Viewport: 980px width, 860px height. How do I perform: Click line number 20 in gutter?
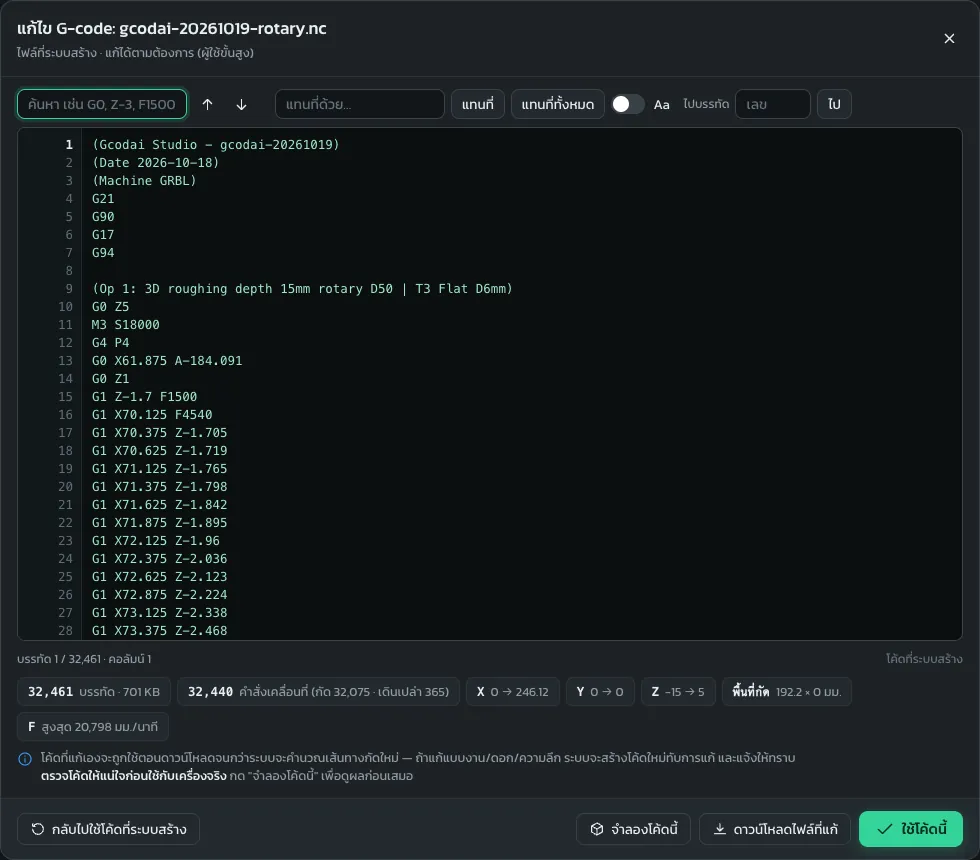(66, 487)
